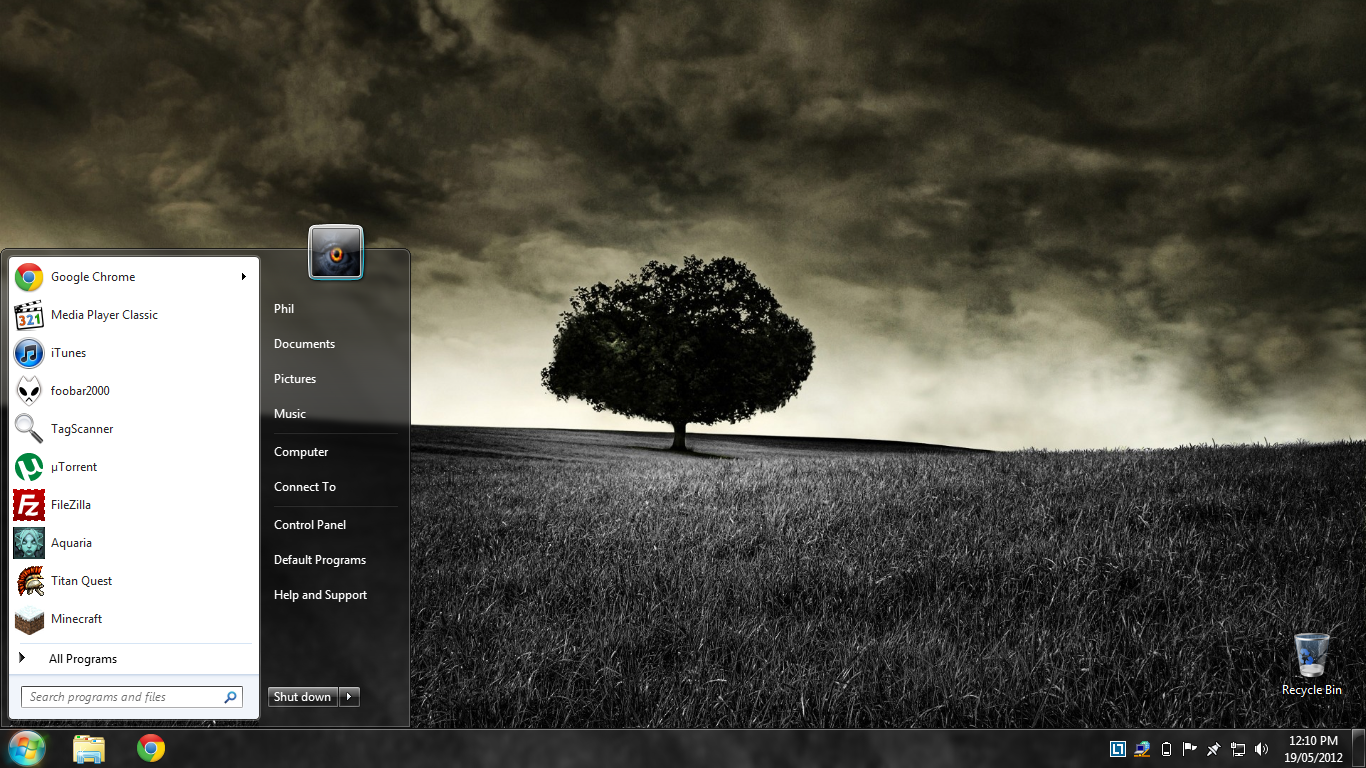Click the Search programs and files box

120,697
